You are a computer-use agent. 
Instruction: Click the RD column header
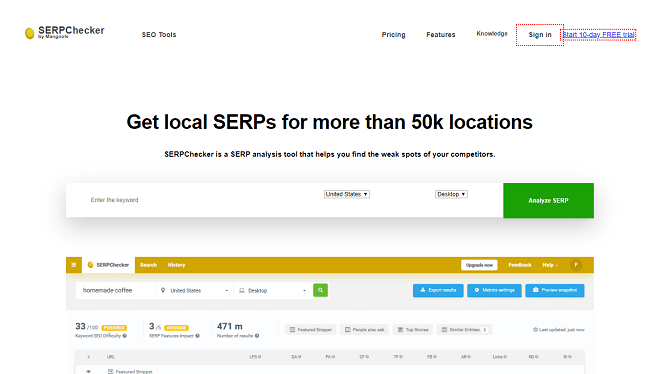(x=534, y=357)
